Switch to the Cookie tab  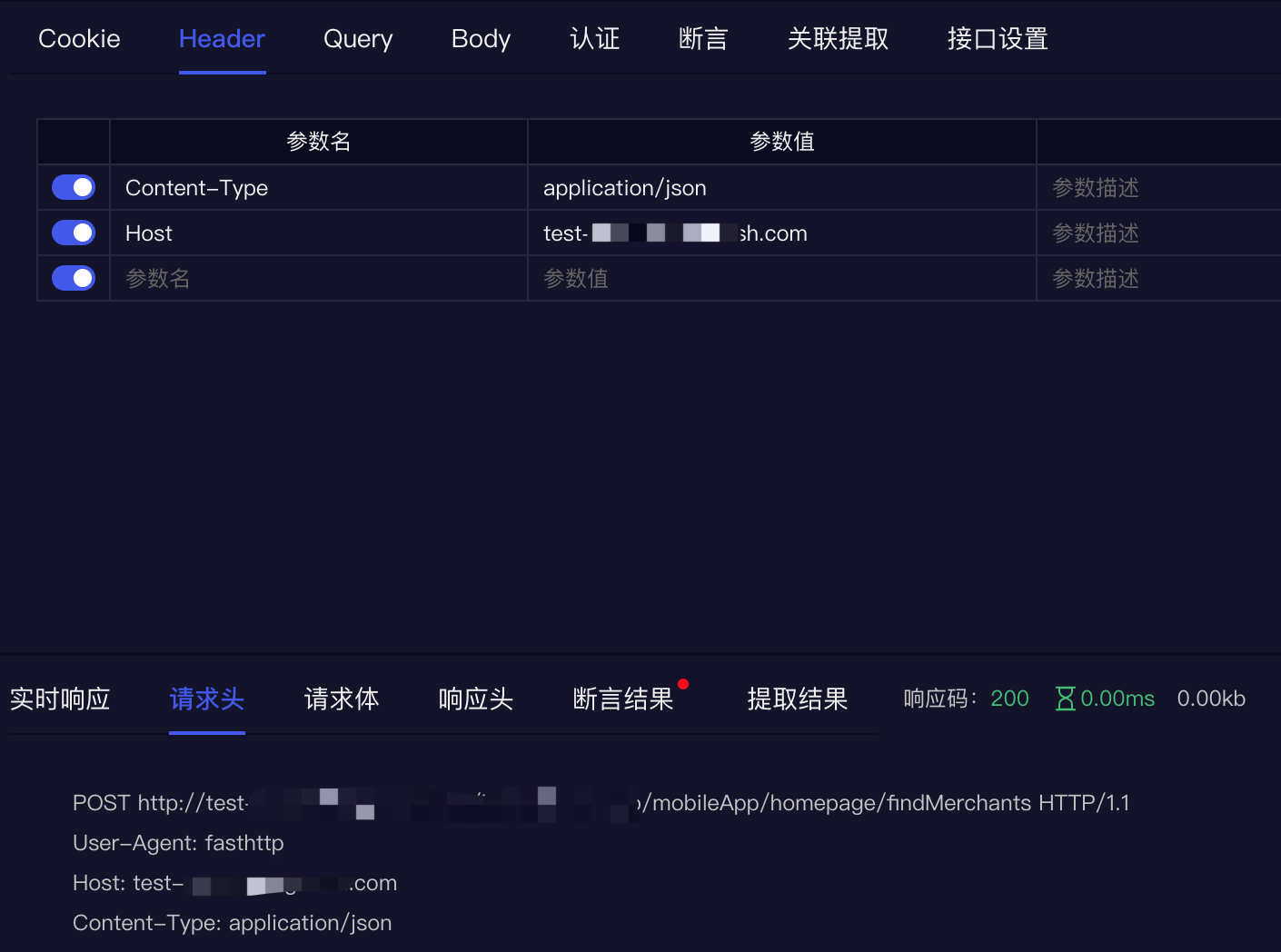tap(79, 39)
